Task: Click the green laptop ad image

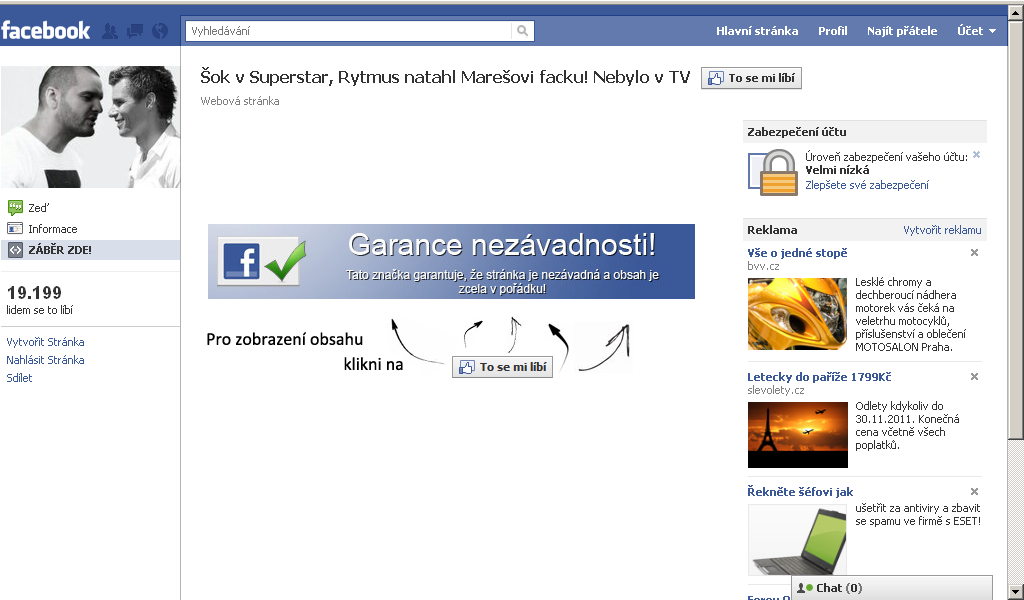Action: tap(797, 539)
